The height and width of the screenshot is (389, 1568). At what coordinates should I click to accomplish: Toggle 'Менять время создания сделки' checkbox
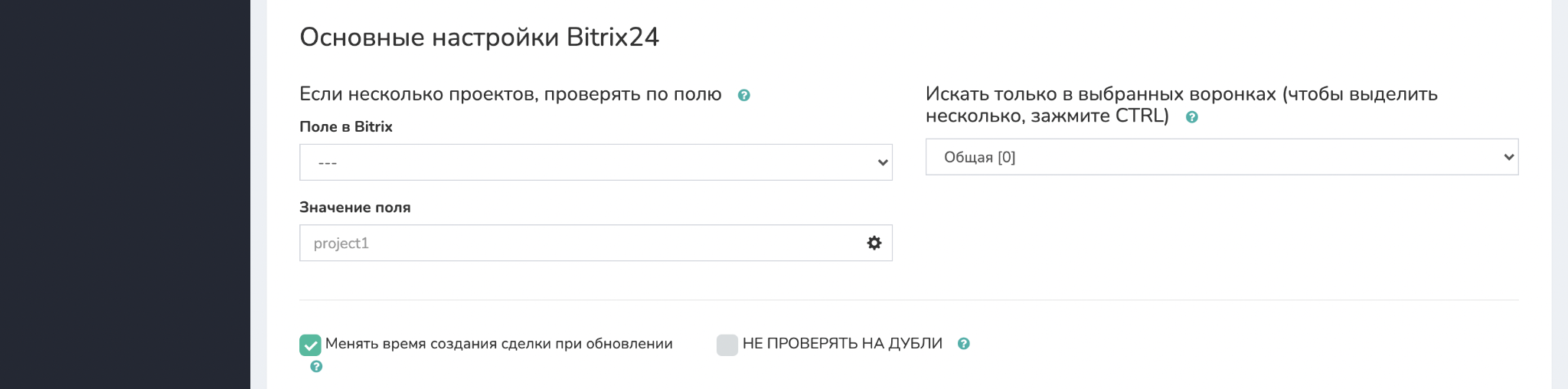pyautogui.click(x=310, y=345)
